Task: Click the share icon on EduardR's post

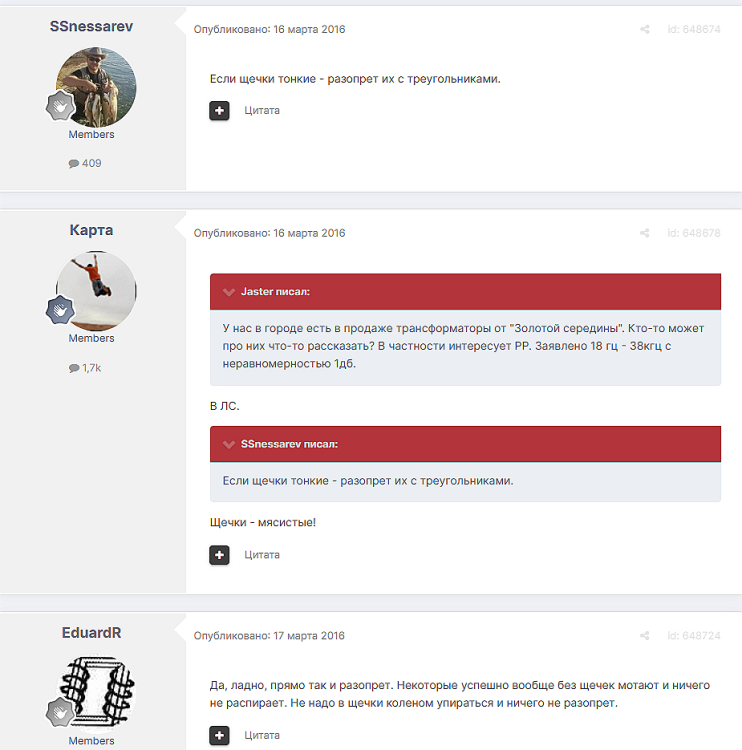Action: pyautogui.click(x=644, y=636)
